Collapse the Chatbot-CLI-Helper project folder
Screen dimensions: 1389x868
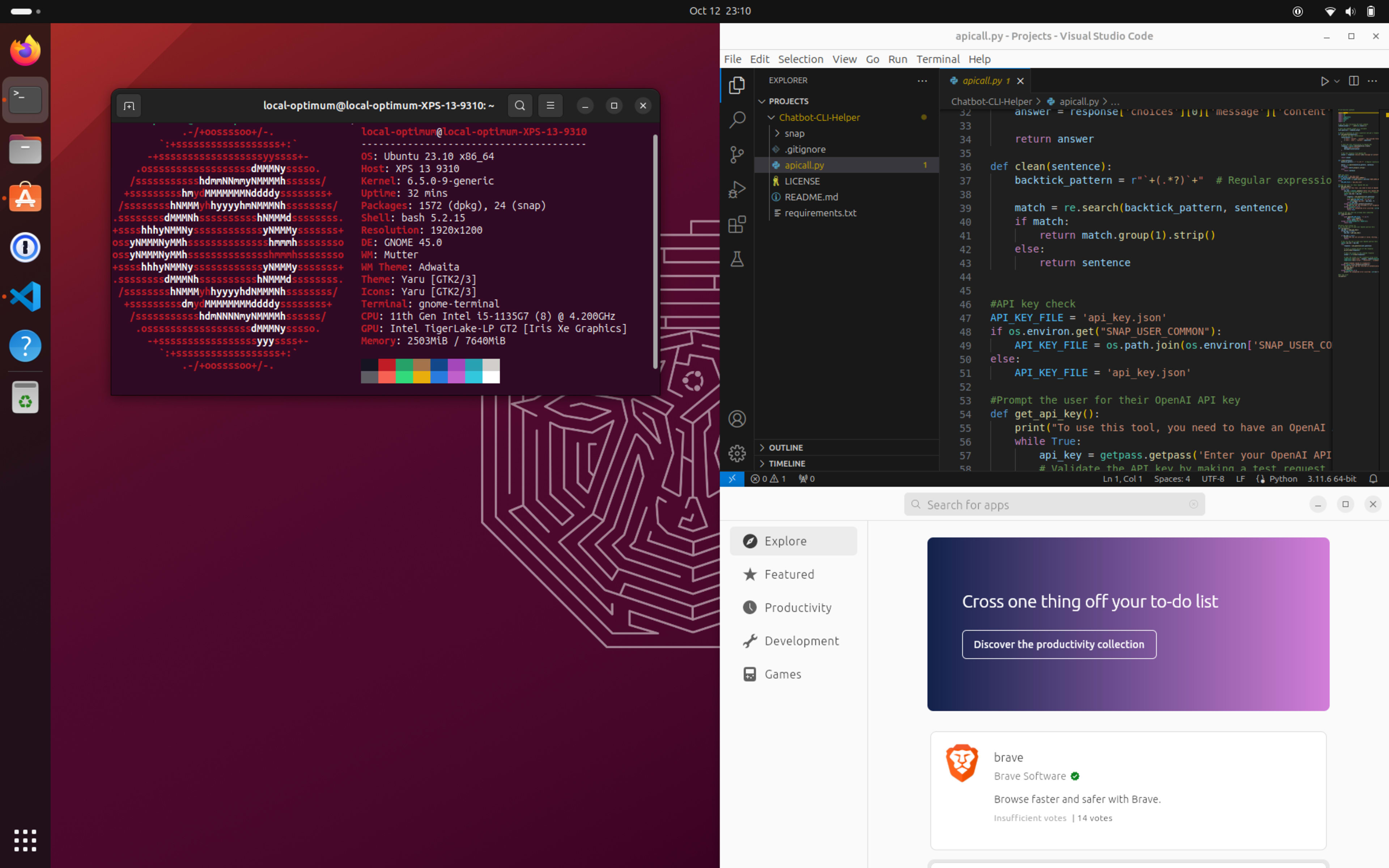point(772,117)
